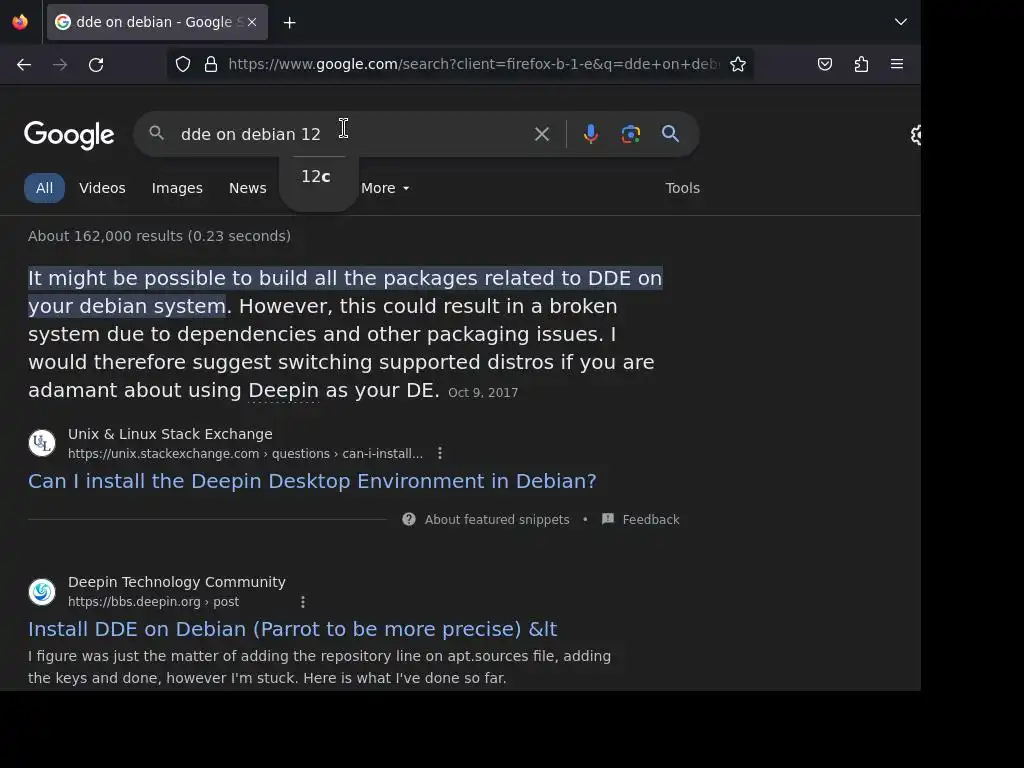Go to Google homepage via logo
1024x768 pixels.
click(69, 135)
